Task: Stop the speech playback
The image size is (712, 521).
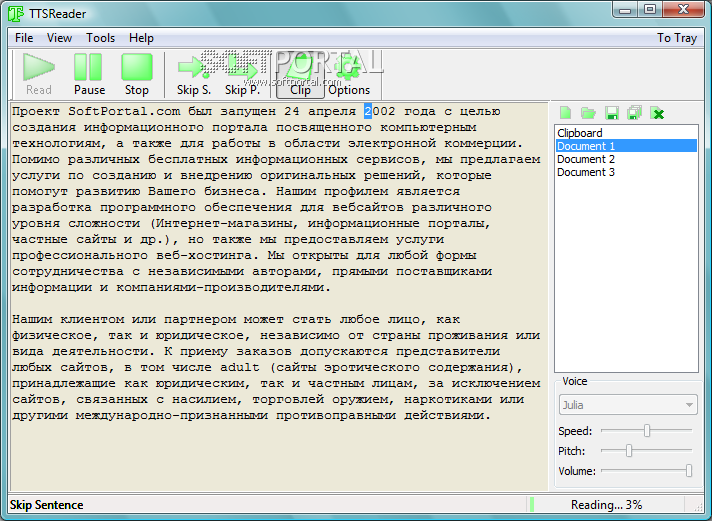Action: tap(137, 74)
